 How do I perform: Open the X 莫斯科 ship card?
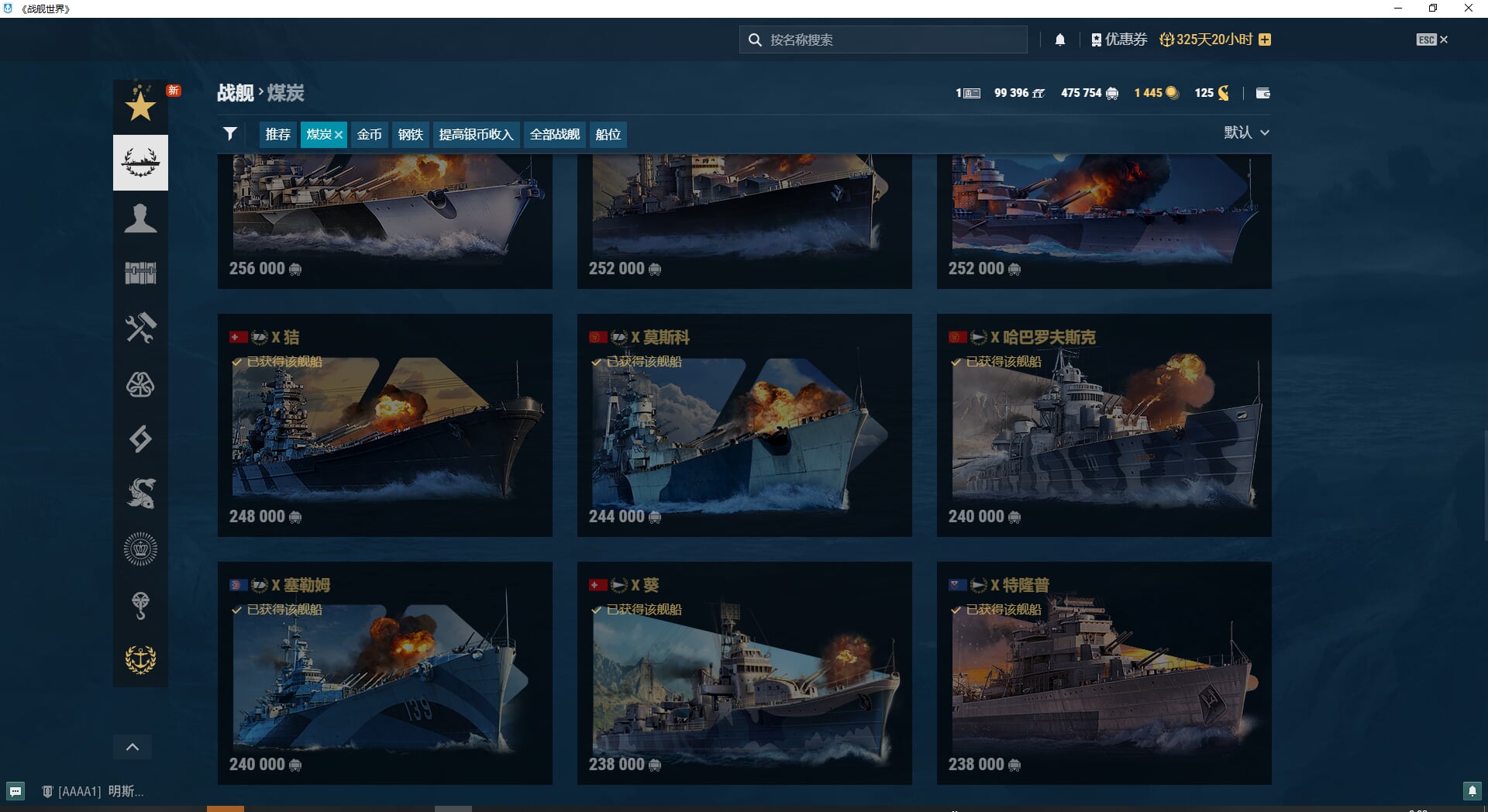744,425
